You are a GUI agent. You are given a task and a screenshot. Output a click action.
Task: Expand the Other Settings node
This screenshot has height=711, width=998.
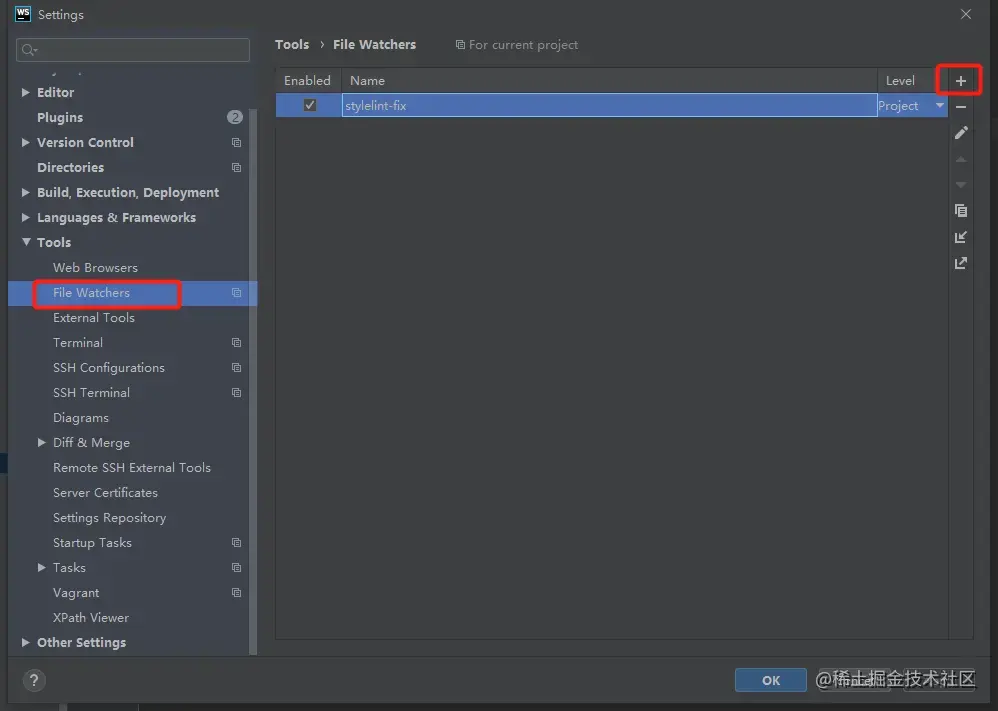point(25,642)
